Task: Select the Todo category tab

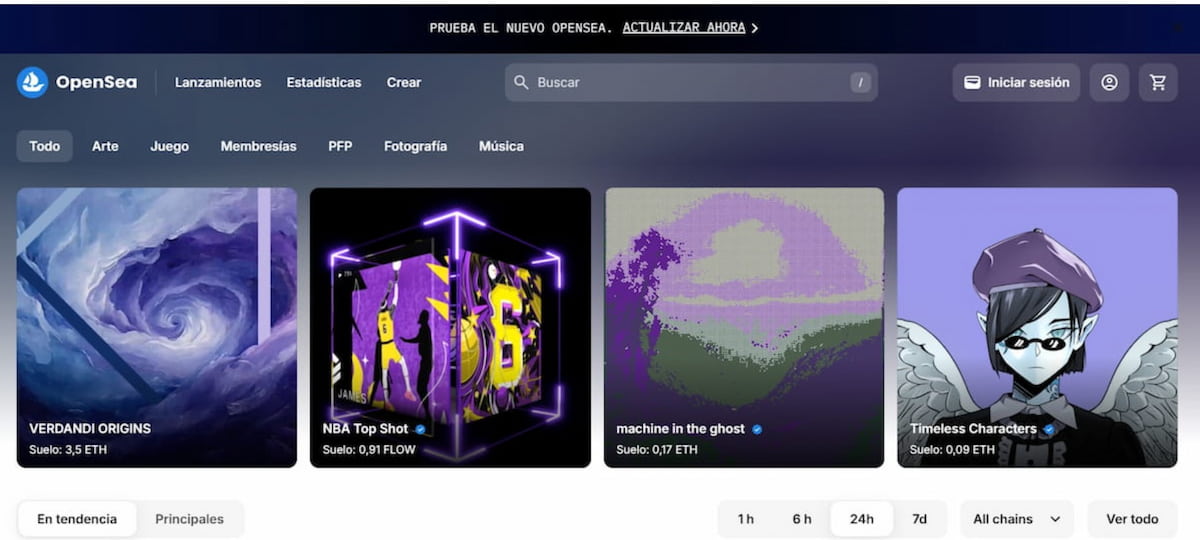Action: [45, 146]
